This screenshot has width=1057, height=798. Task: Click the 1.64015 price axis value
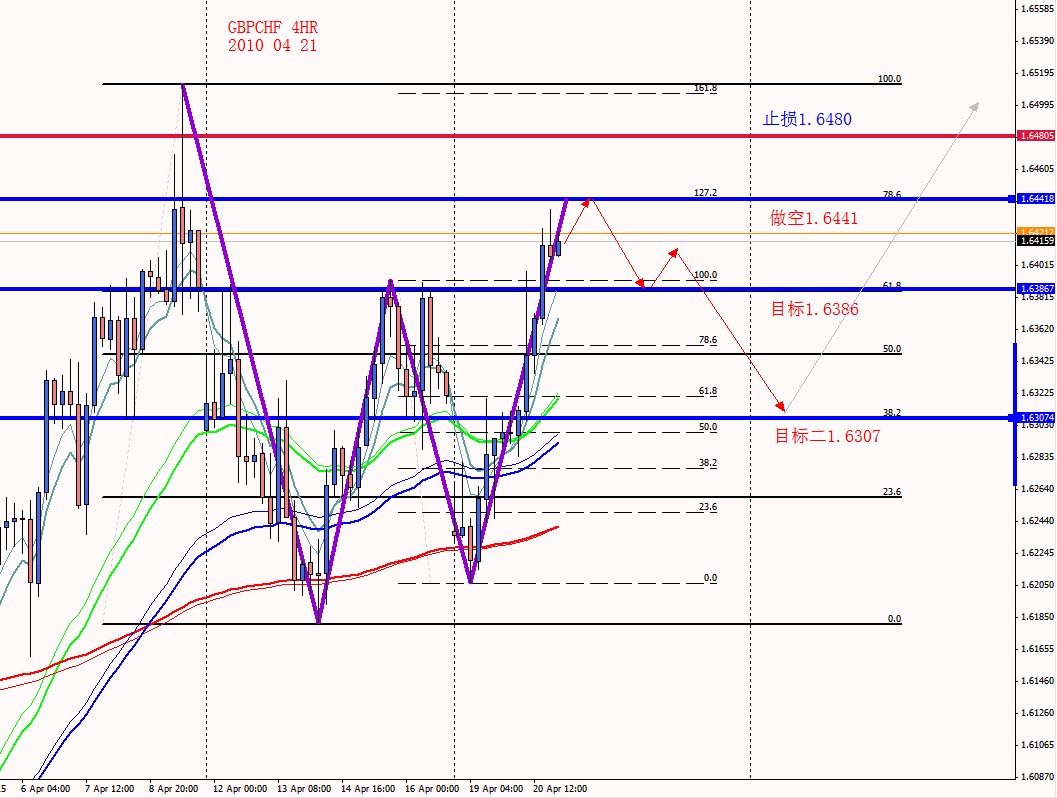[1037, 265]
